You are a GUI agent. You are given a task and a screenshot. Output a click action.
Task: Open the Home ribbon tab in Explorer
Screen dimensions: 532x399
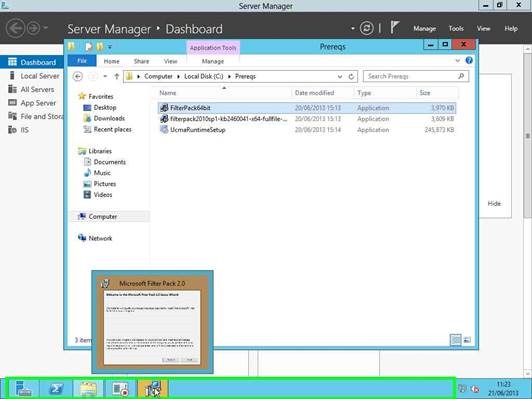(111, 61)
